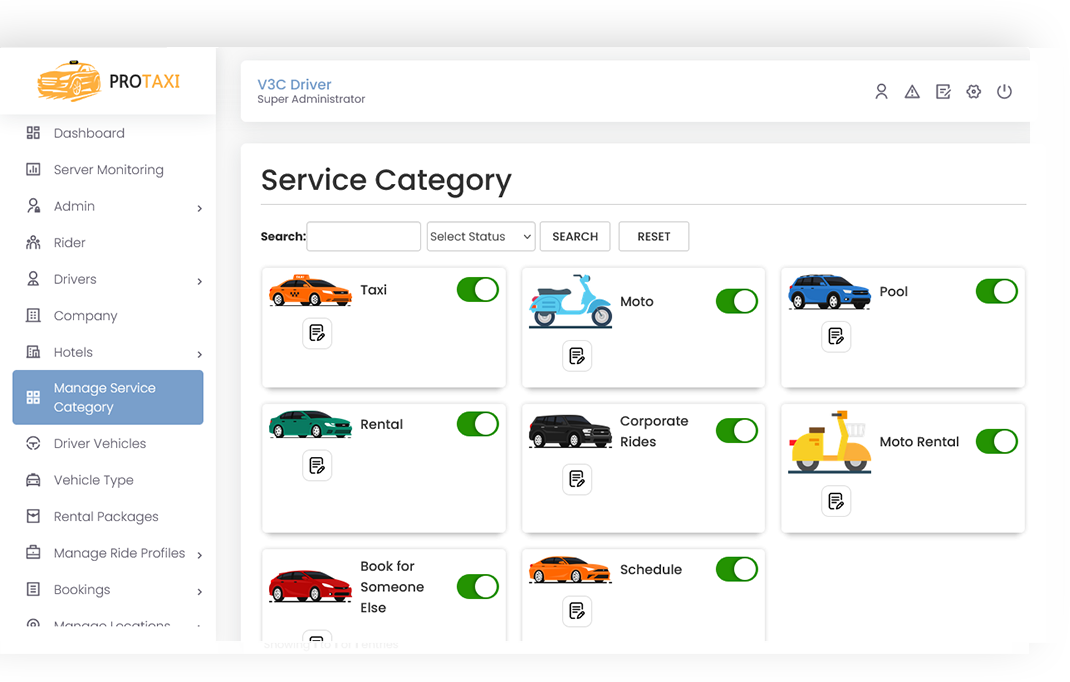Disable the Corporate Rides switch
Viewport: 1070px width, 682px height.
(737, 431)
